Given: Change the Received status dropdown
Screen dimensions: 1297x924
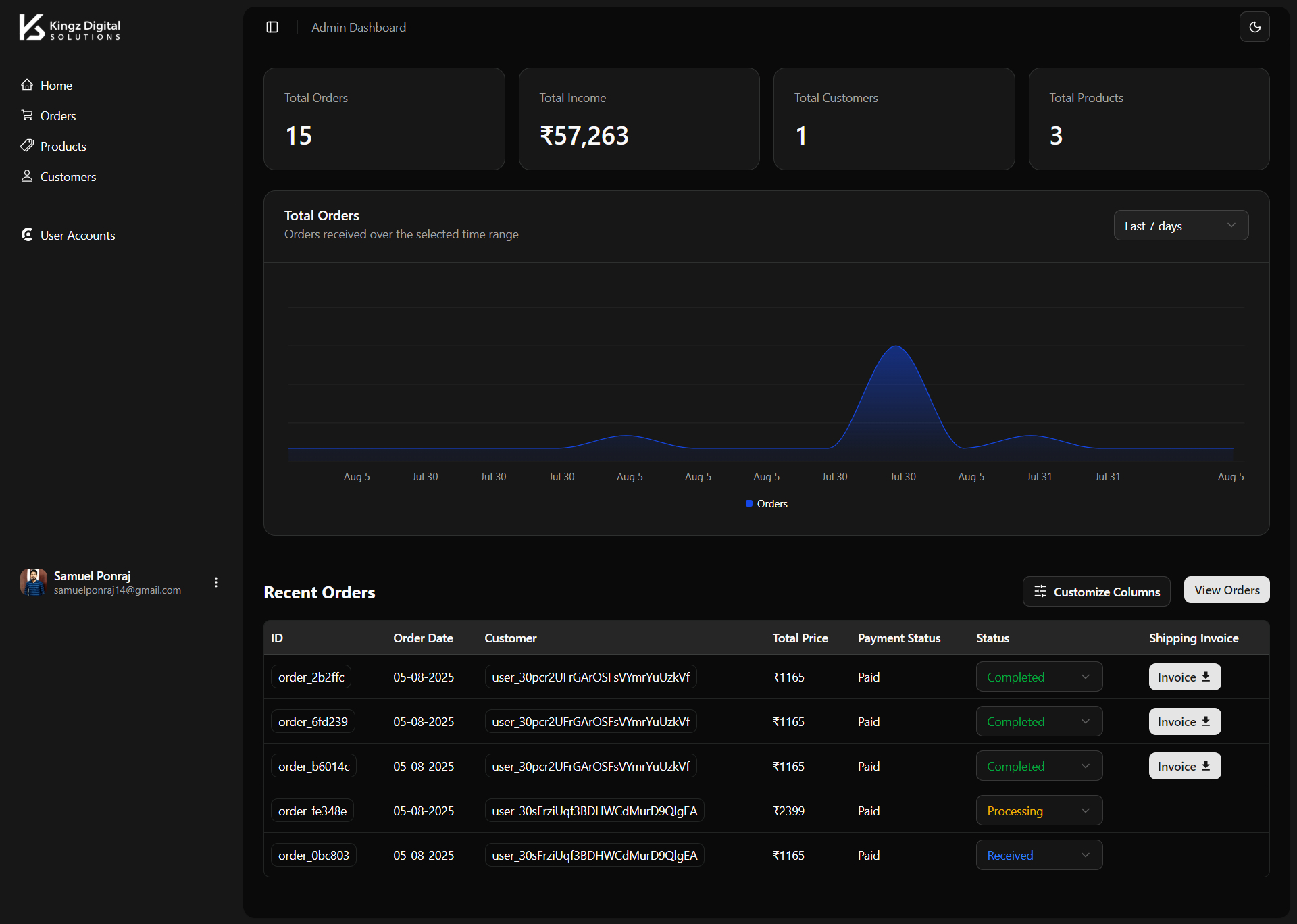Looking at the screenshot, I should pyautogui.click(x=1038, y=855).
